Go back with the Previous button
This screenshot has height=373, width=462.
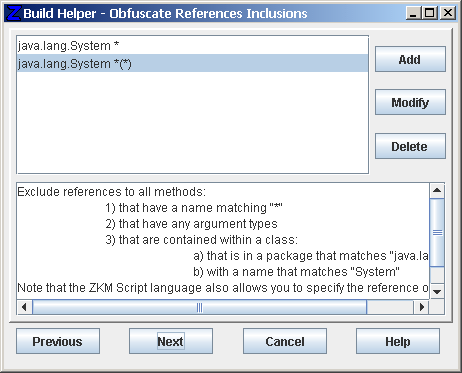click(x=58, y=341)
